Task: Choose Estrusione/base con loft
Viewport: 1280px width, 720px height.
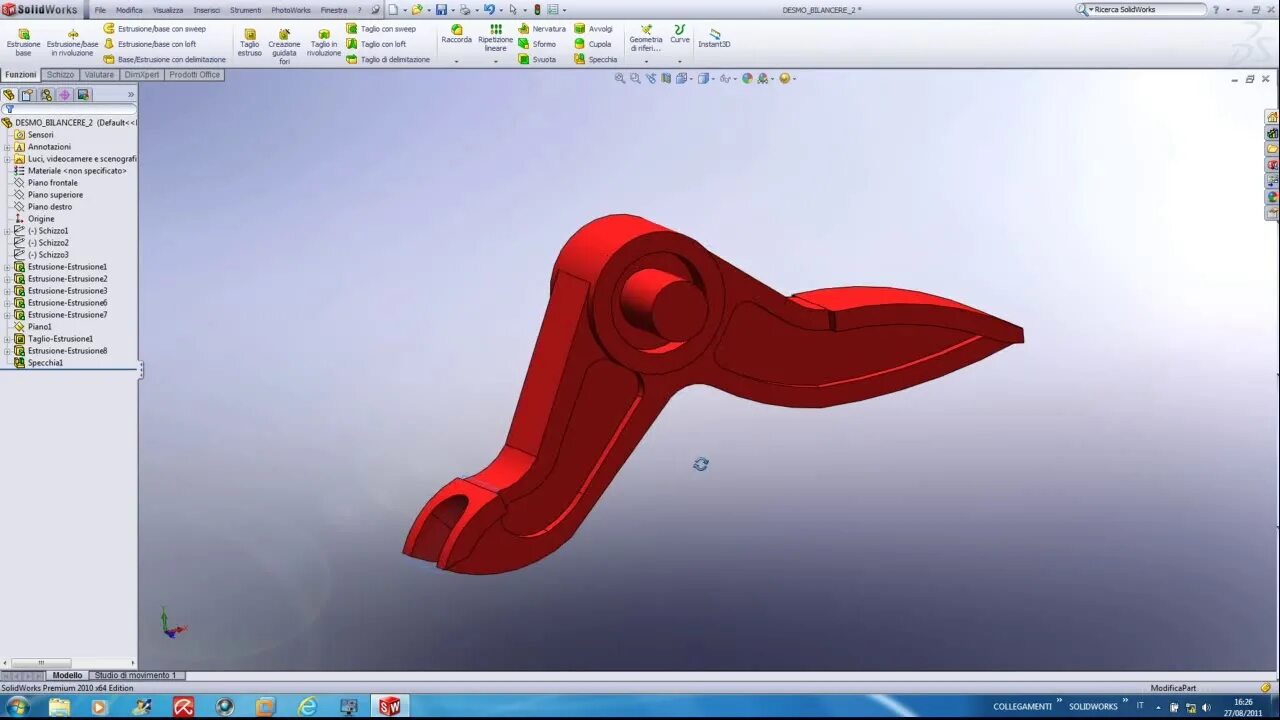Action: point(150,44)
